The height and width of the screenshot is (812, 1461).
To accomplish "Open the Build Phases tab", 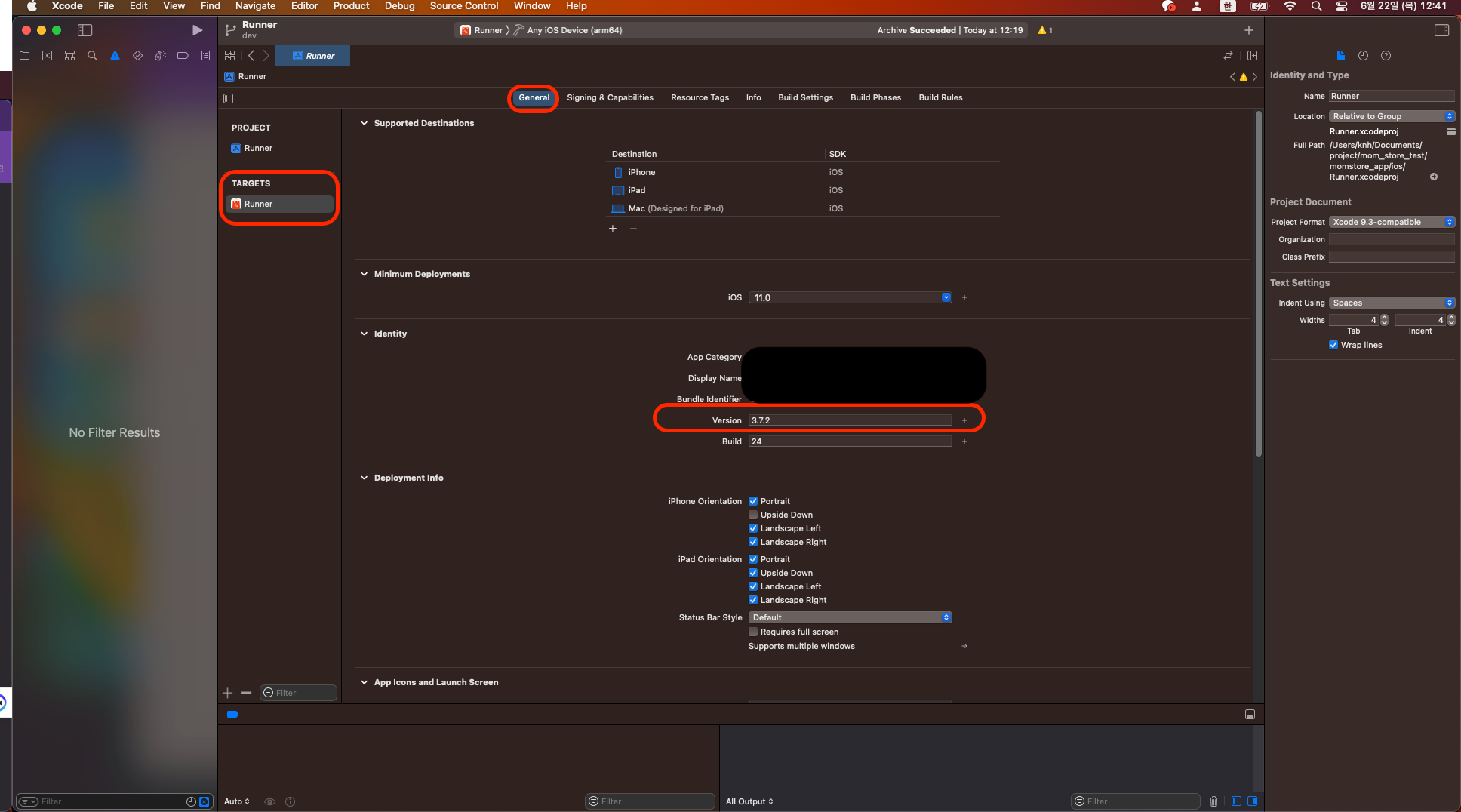I will click(x=875, y=97).
